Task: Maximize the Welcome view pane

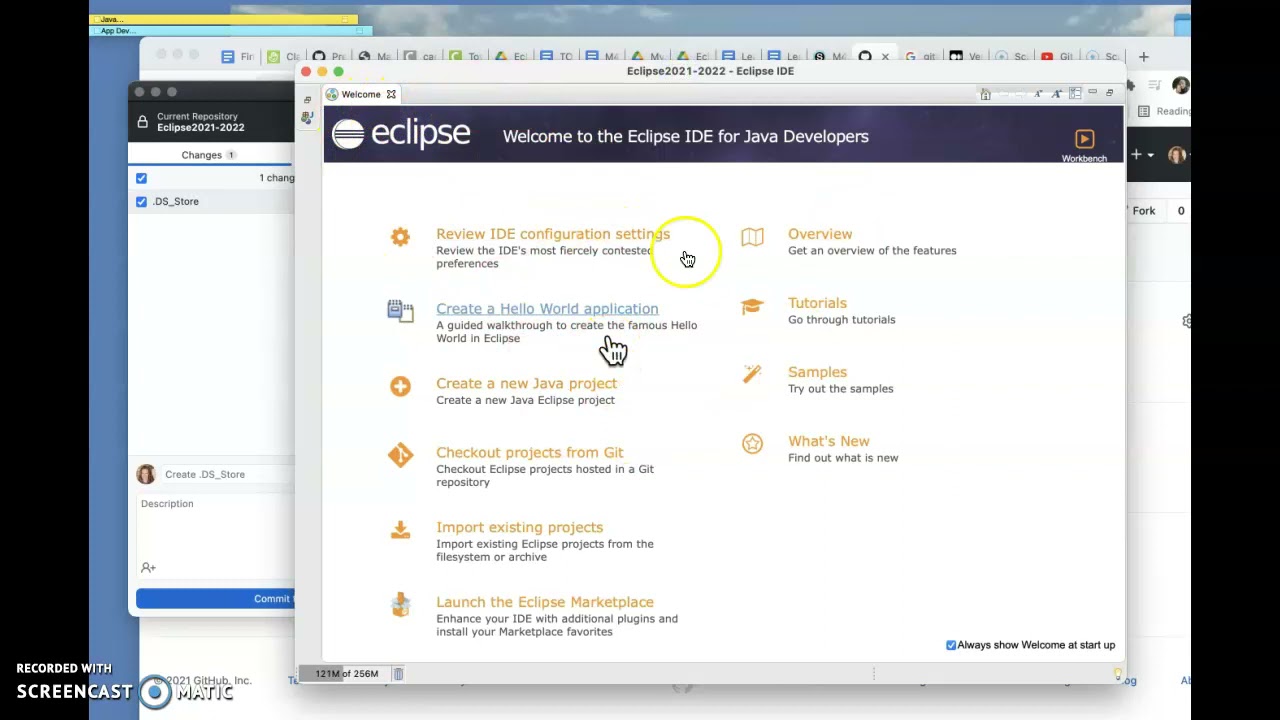Action: (x=1109, y=93)
